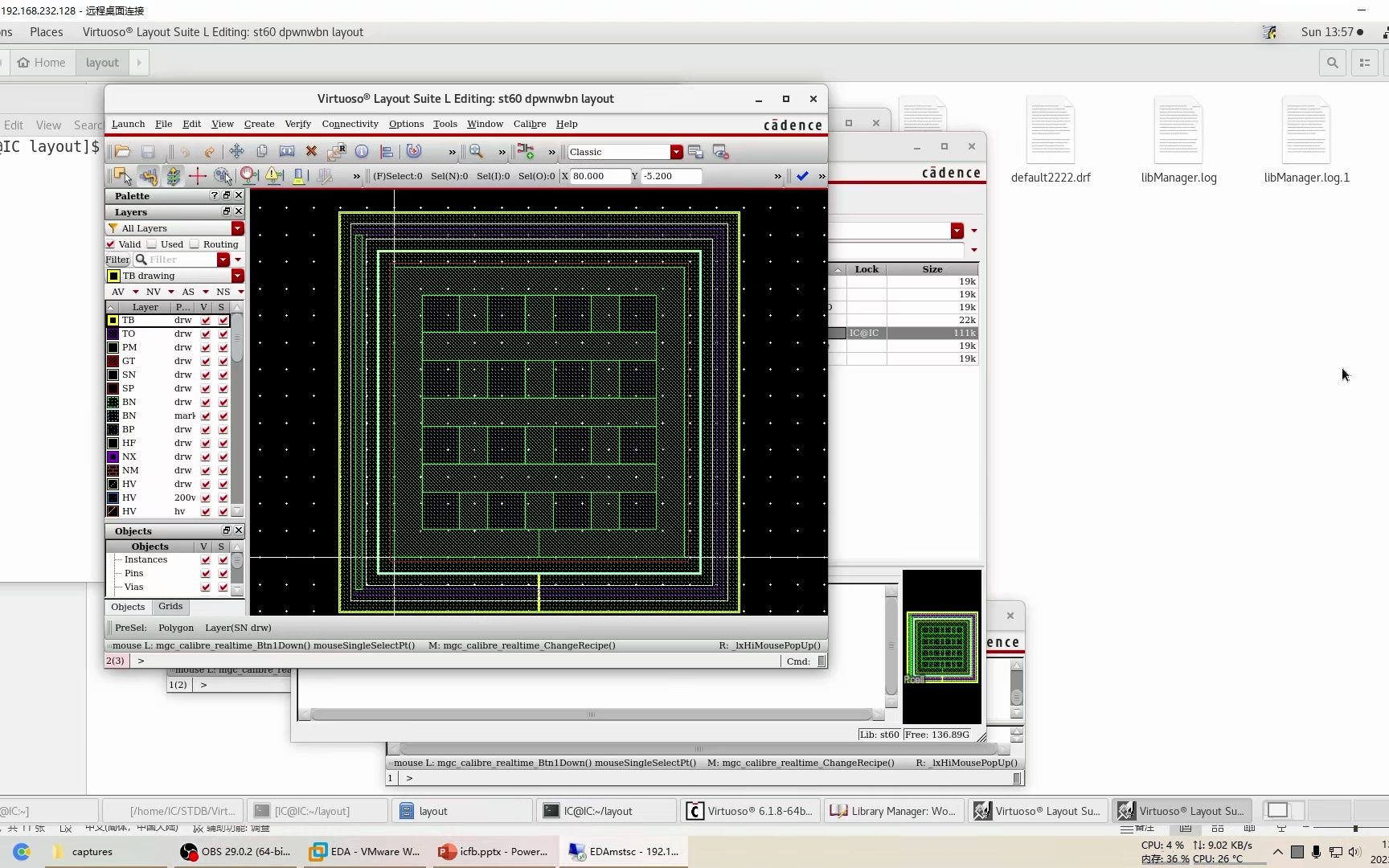Expand the AV dropdown arrow
This screenshot has height=868, width=1389.
[136, 292]
